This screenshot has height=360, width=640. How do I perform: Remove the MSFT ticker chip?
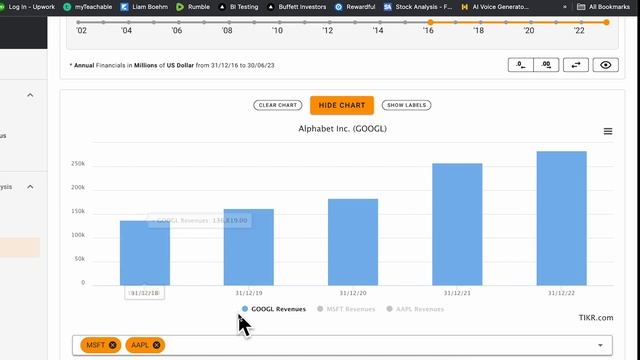click(x=113, y=345)
